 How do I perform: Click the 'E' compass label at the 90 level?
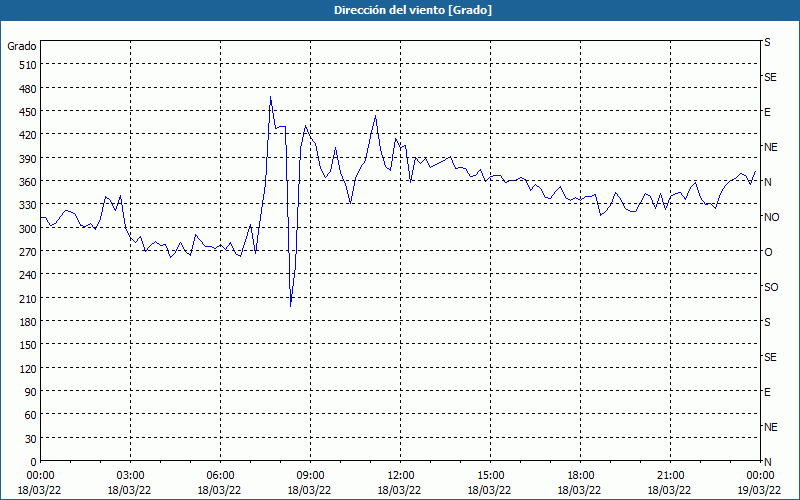767,392
